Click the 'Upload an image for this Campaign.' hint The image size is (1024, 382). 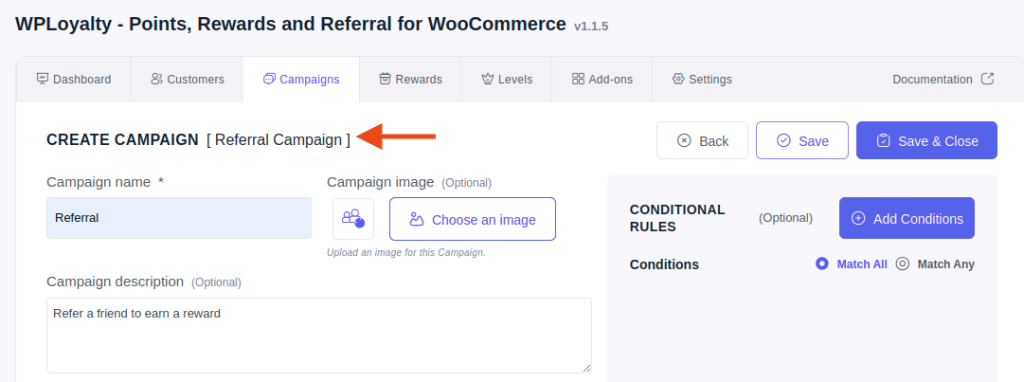click(x=406, y=252)
